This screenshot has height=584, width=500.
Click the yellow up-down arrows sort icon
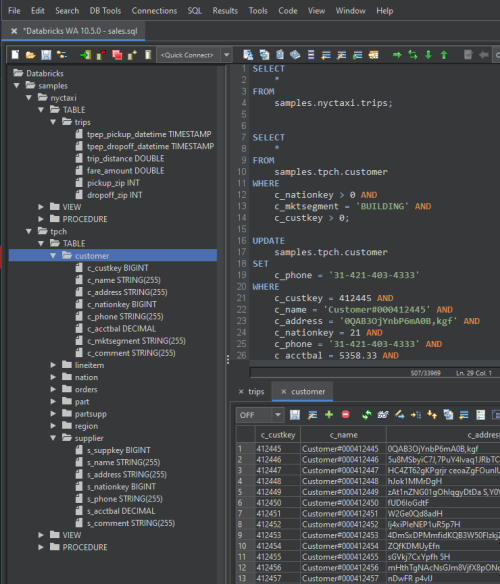(x=432, y=415)
